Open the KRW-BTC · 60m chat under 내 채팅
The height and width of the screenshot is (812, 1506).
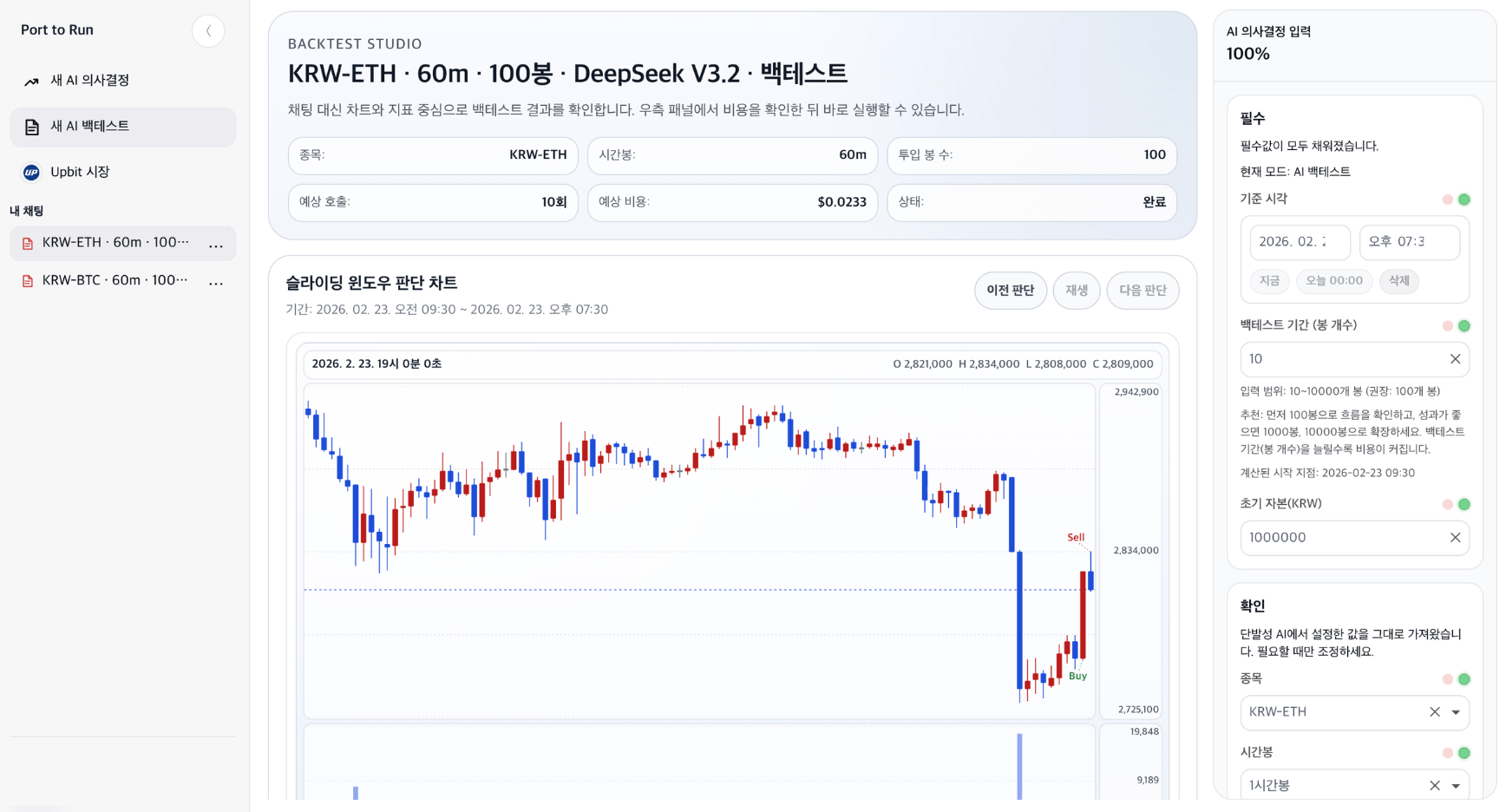pyautogui.click(x=113, y=280)
